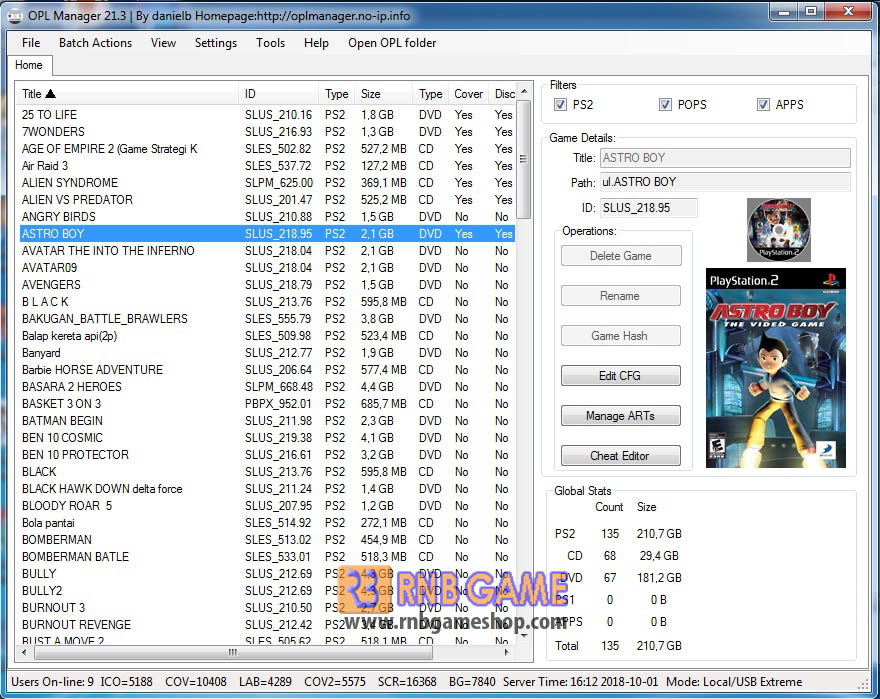Screen dimensions: 880x699
Task: Sort the list by Title column header
Action: point(129,94)
